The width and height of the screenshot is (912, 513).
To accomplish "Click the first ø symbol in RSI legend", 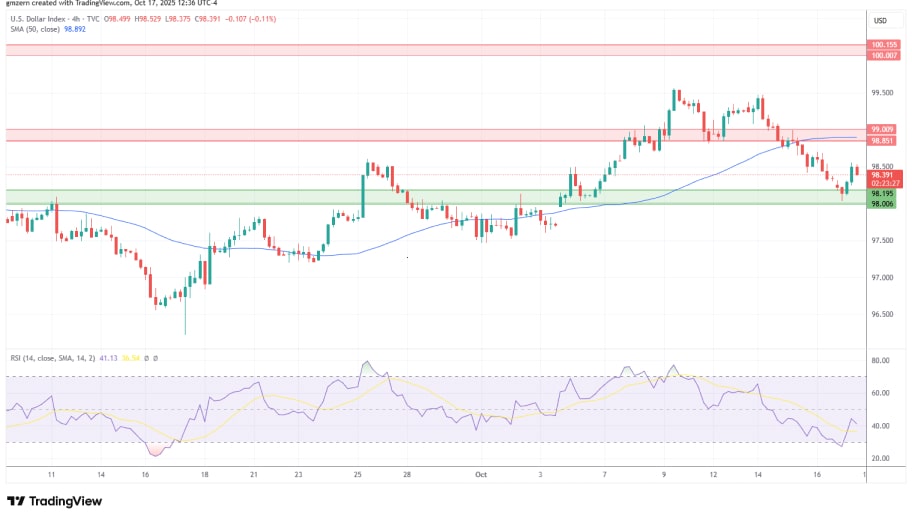I will click(x=146, y=357).
